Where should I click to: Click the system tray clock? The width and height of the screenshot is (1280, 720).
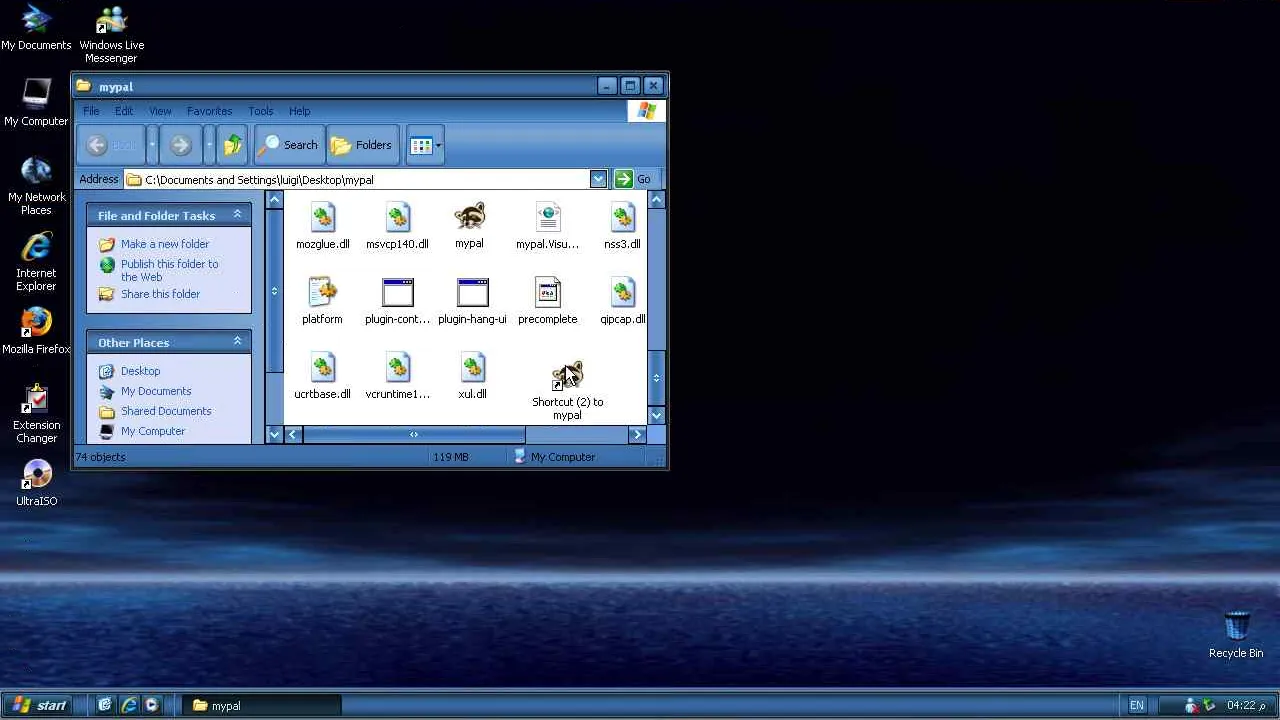1246,705
